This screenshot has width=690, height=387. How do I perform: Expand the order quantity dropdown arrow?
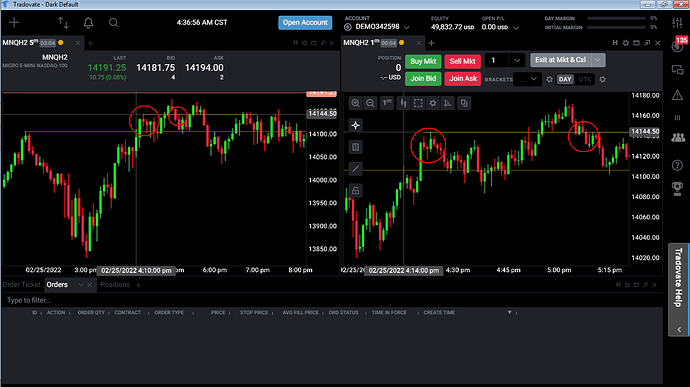point(517,60)
